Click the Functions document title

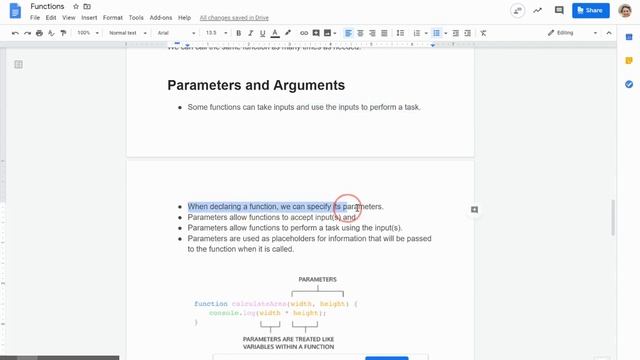click(47, 7)
